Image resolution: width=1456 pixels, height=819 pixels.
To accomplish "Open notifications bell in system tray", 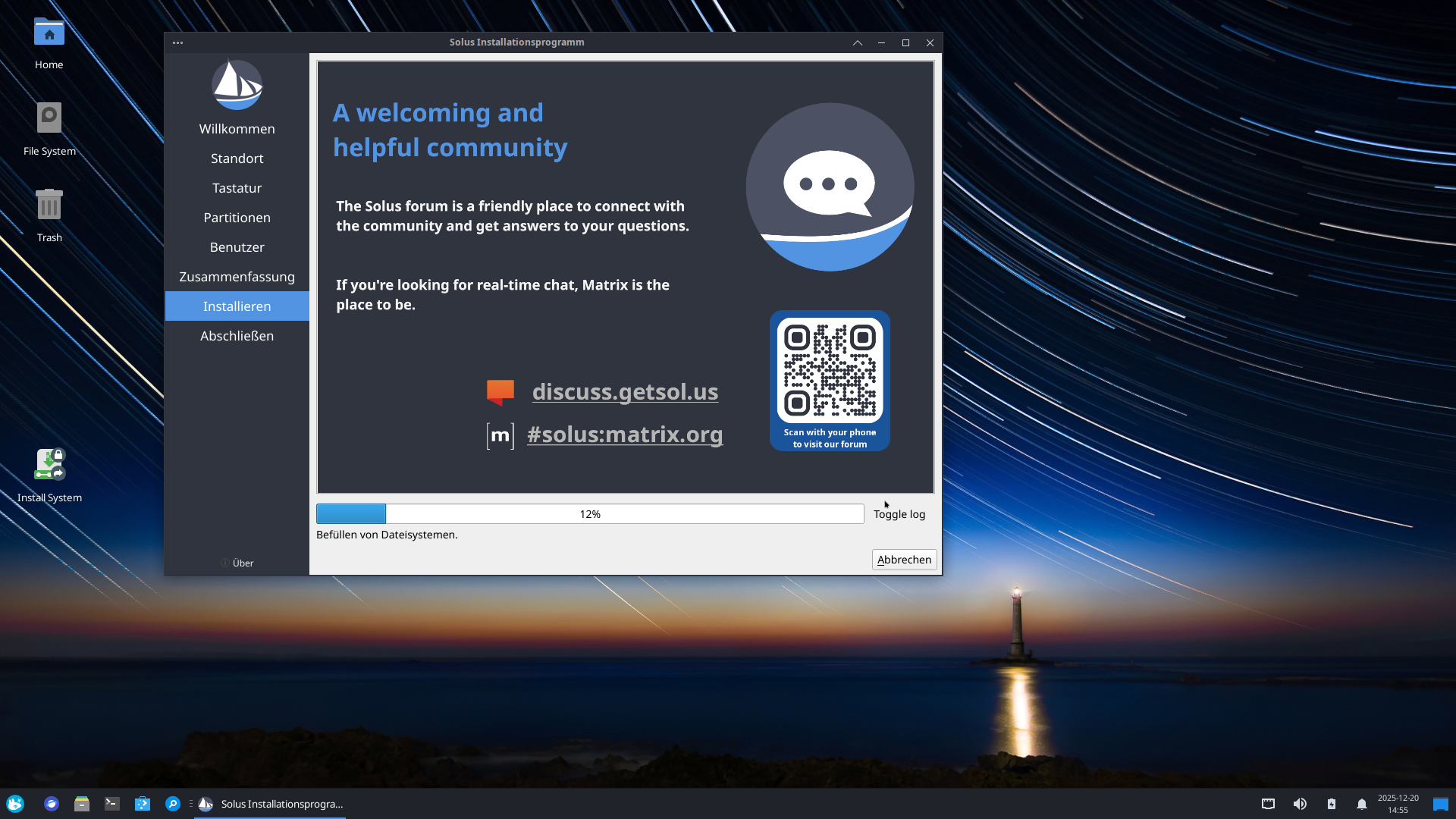I will click(x=1362, y=804).
